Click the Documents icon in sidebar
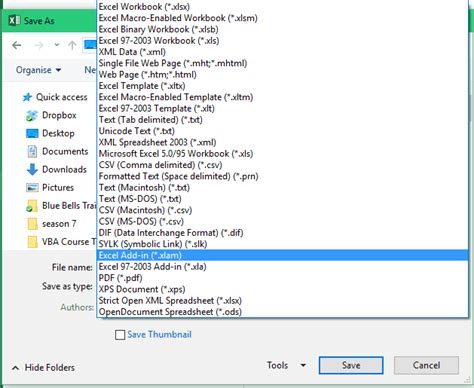 (x=32, y=152)
